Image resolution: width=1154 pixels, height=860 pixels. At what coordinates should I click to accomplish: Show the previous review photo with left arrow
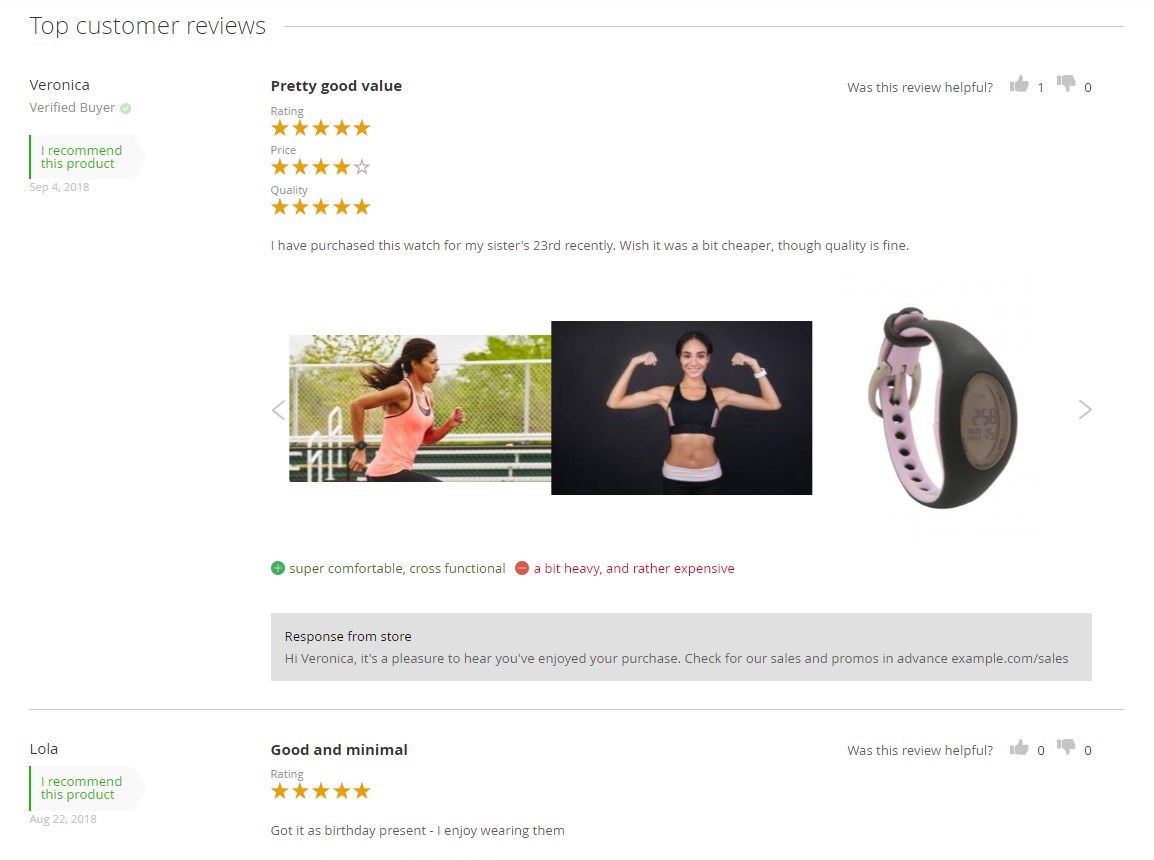pyautogui.click(x=278, y=410)
